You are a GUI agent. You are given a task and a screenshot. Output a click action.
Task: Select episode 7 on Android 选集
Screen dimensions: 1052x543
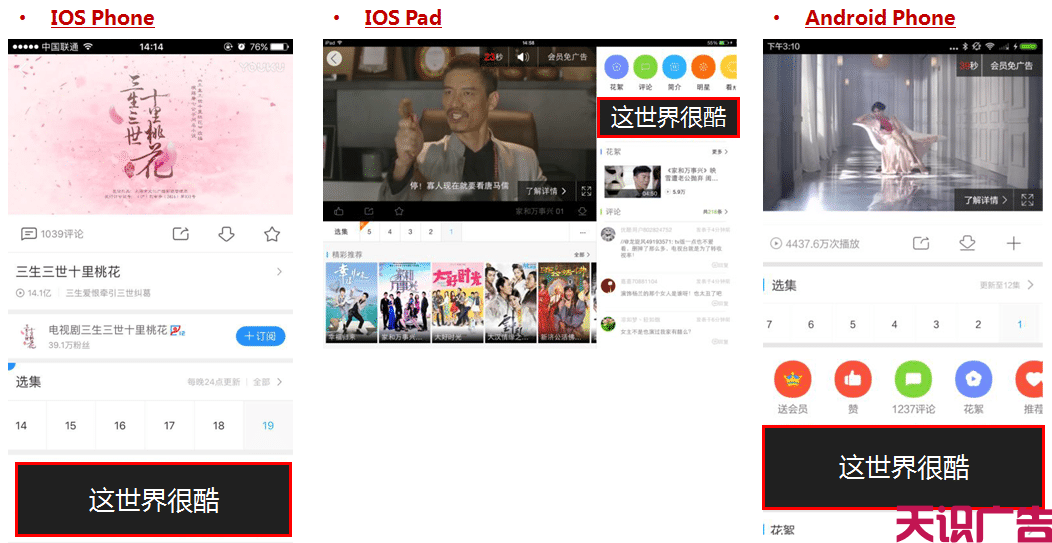(x=769, y=324)
